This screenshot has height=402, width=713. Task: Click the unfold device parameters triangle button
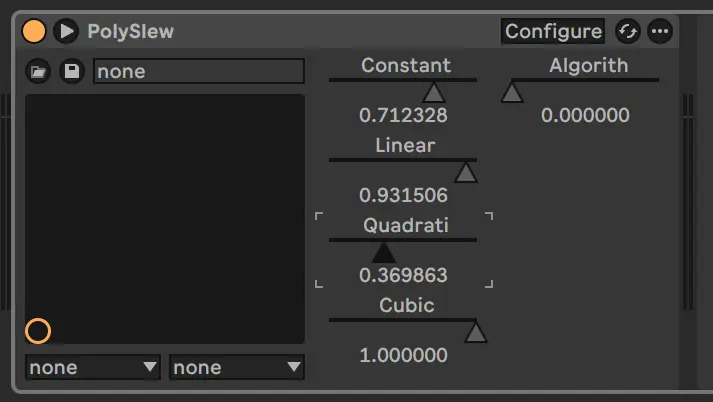pyautogui.click(x=66, y=31)
